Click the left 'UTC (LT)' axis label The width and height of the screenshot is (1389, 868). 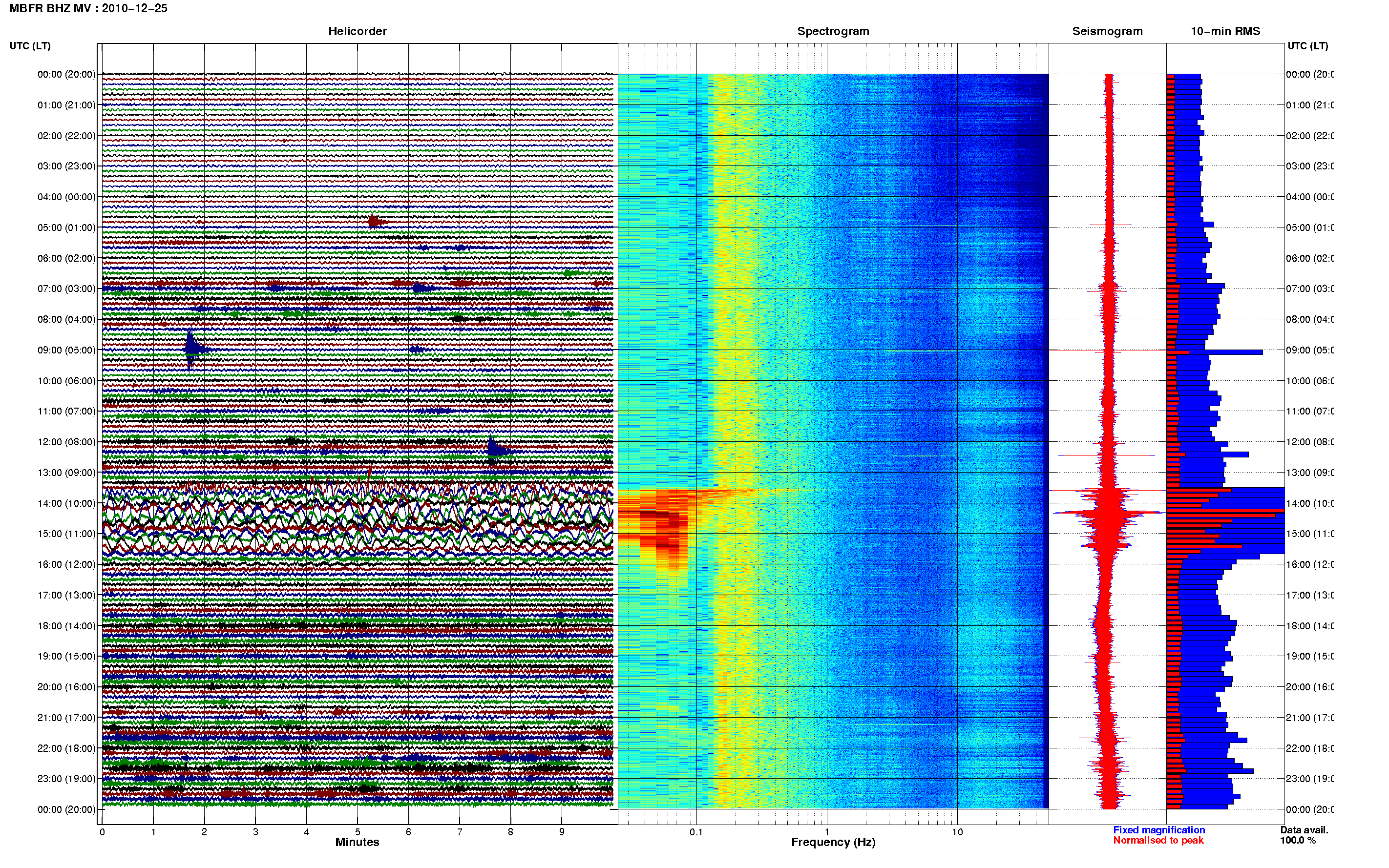pos(30,46)
